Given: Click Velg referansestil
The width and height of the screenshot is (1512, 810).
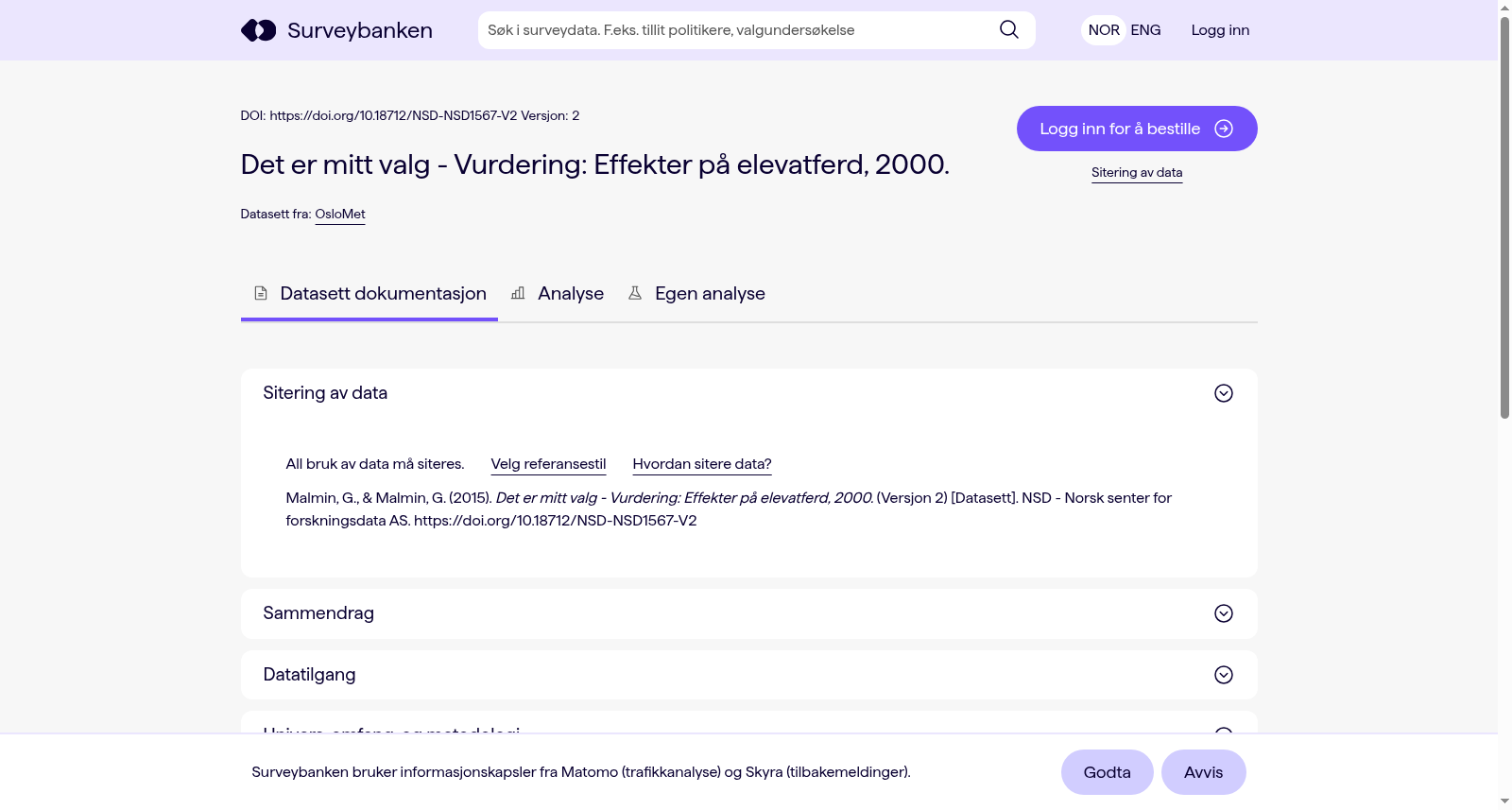Looking at the screenshot, I should click(x=548, y=464).
